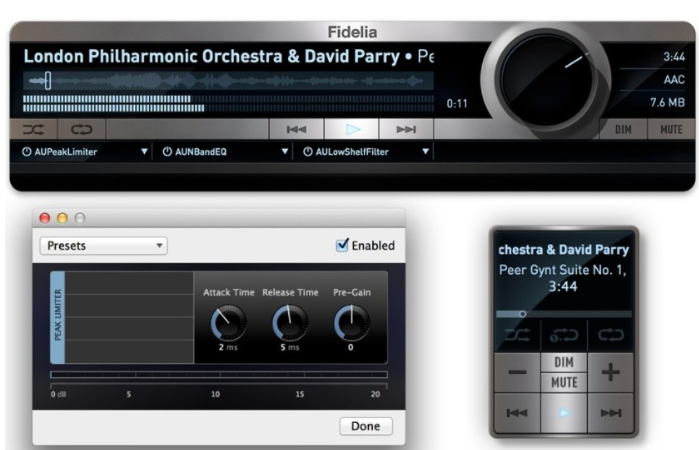Open AULowShelfFilter effect dropdown arrow
Screen dimensions: 699x450
tap(425, 152)
